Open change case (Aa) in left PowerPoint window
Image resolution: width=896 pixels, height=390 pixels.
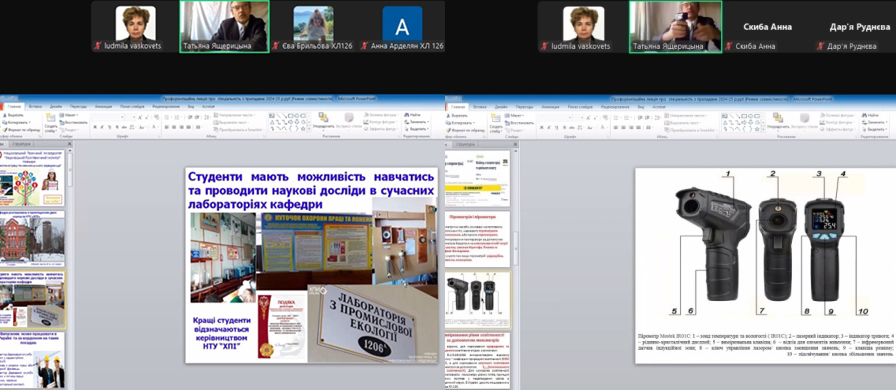pos(141,127)
